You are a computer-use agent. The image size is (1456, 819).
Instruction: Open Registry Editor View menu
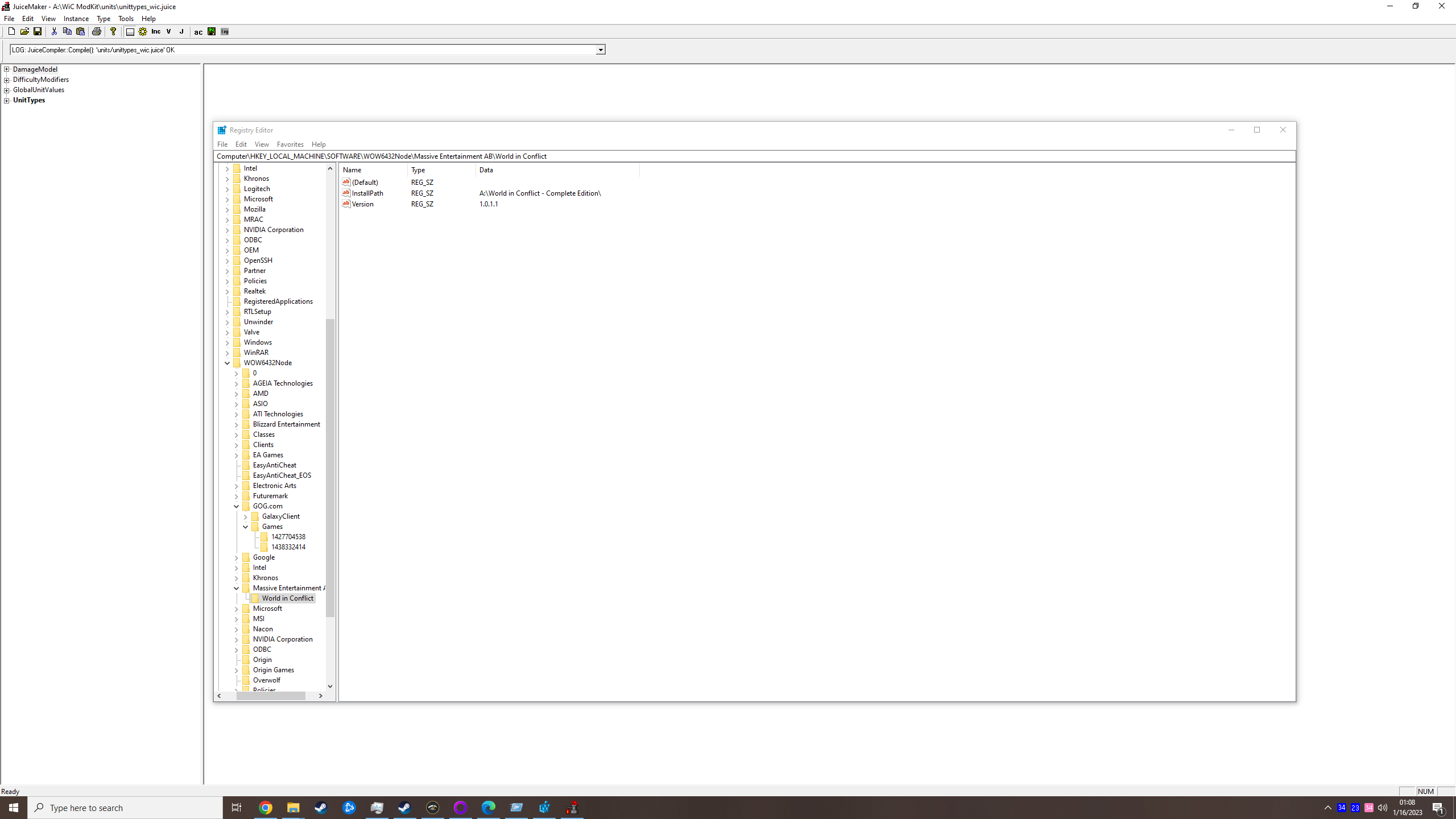262,144
